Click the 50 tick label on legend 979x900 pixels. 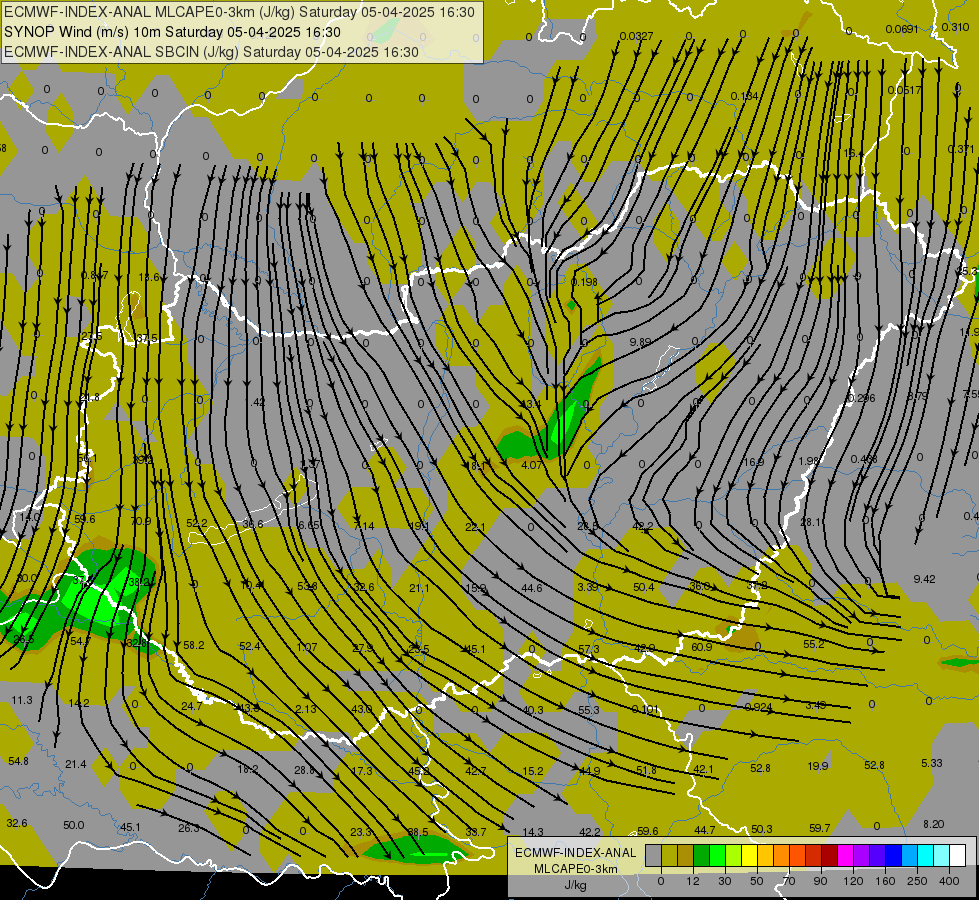[x=757, y=881]
